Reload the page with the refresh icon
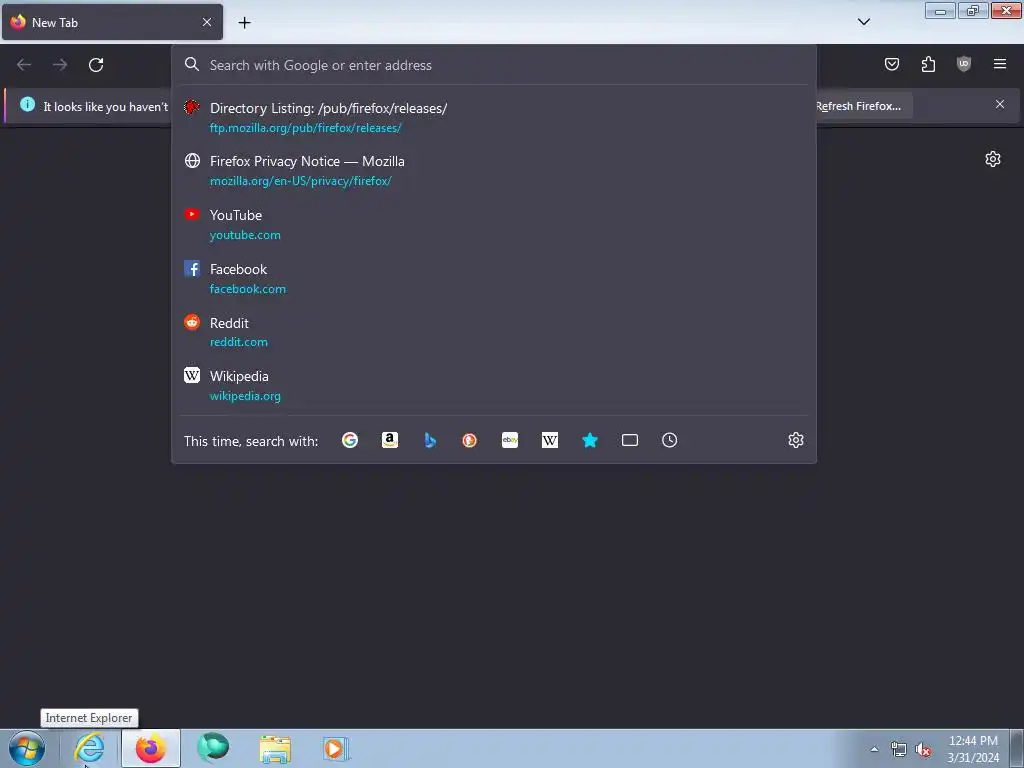Viewport: 1024px width, 768px height. pyautogui.click(x=96, y=65)
